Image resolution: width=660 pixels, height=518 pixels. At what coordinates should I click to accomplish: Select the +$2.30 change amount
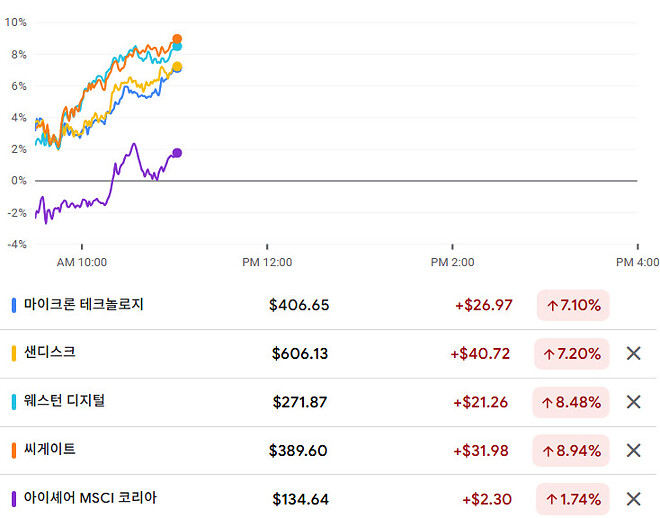pyautogui.click(x=487, y=499)
